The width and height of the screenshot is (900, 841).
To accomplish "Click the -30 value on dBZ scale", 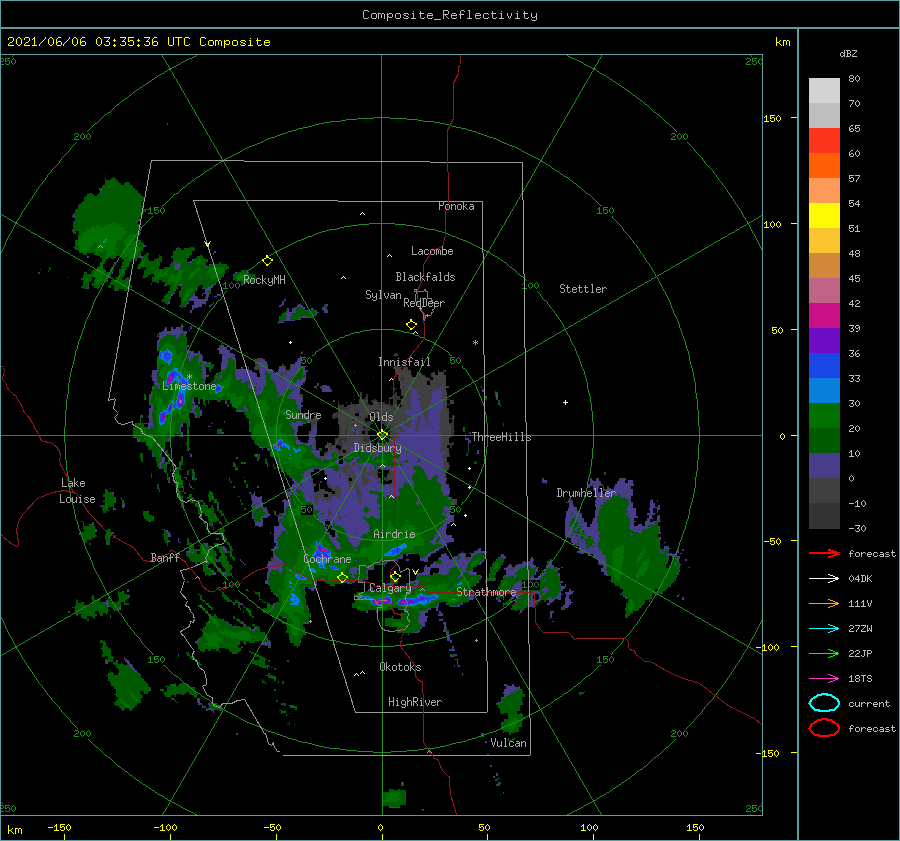I will pyautogui.click(x=857, y=528).
